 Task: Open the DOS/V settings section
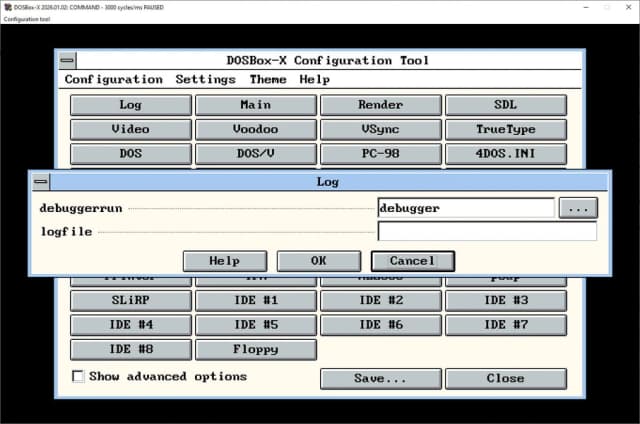pyautogui.click(x=256, y=154)
